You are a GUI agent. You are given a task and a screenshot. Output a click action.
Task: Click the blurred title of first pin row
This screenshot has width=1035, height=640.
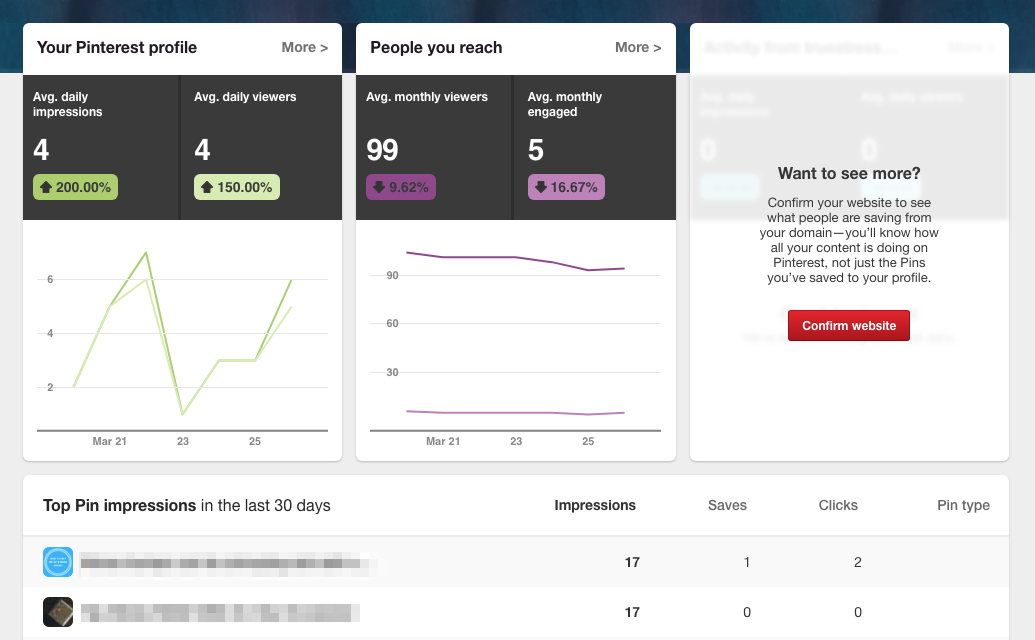[228, 563]
